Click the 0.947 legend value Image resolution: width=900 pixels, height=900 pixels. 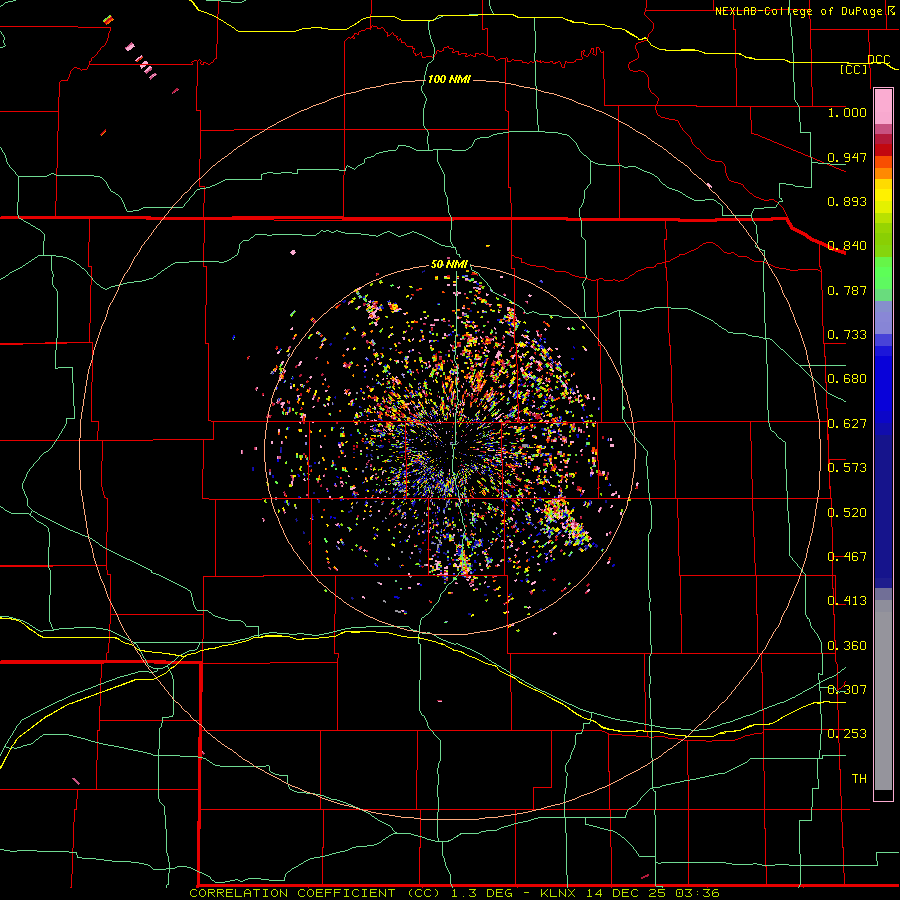click(x=847, y=157)
